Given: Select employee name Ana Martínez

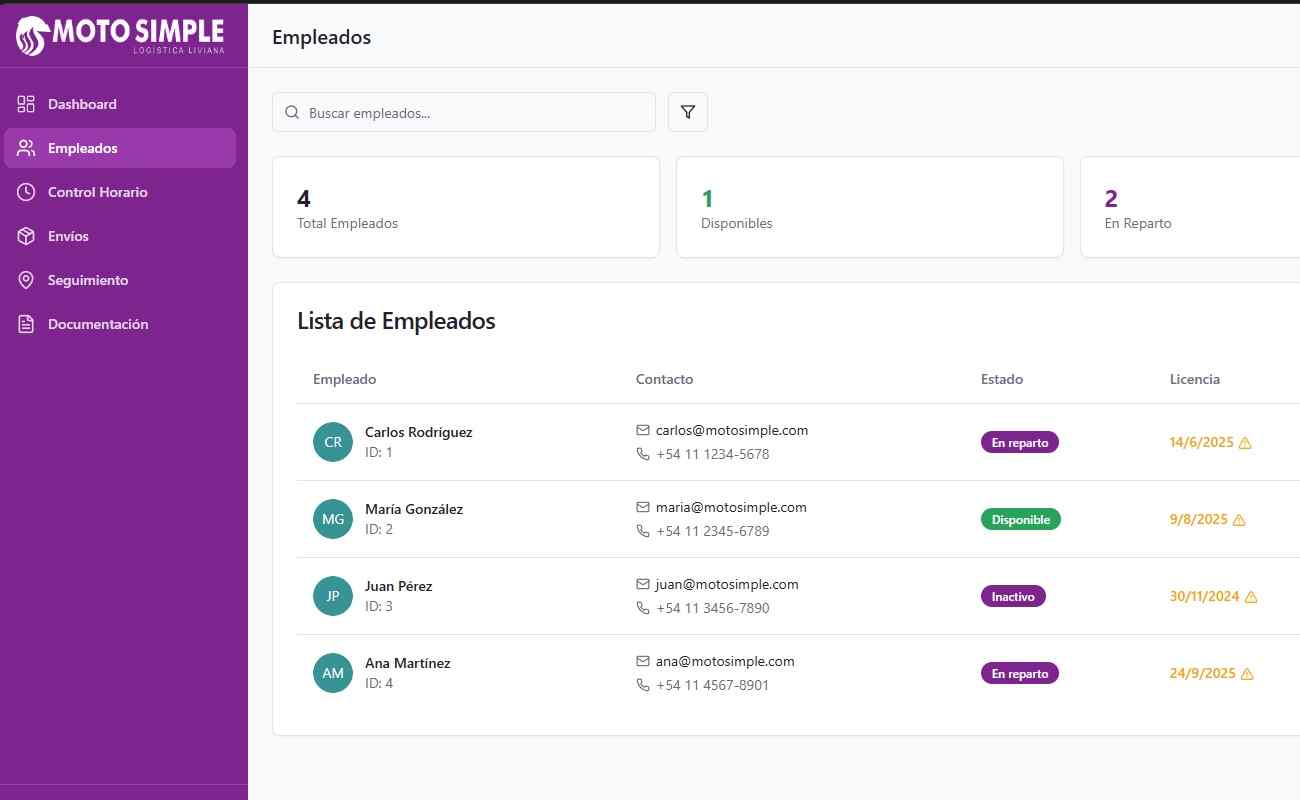Looking at the screenshot, I should point(408,663).
